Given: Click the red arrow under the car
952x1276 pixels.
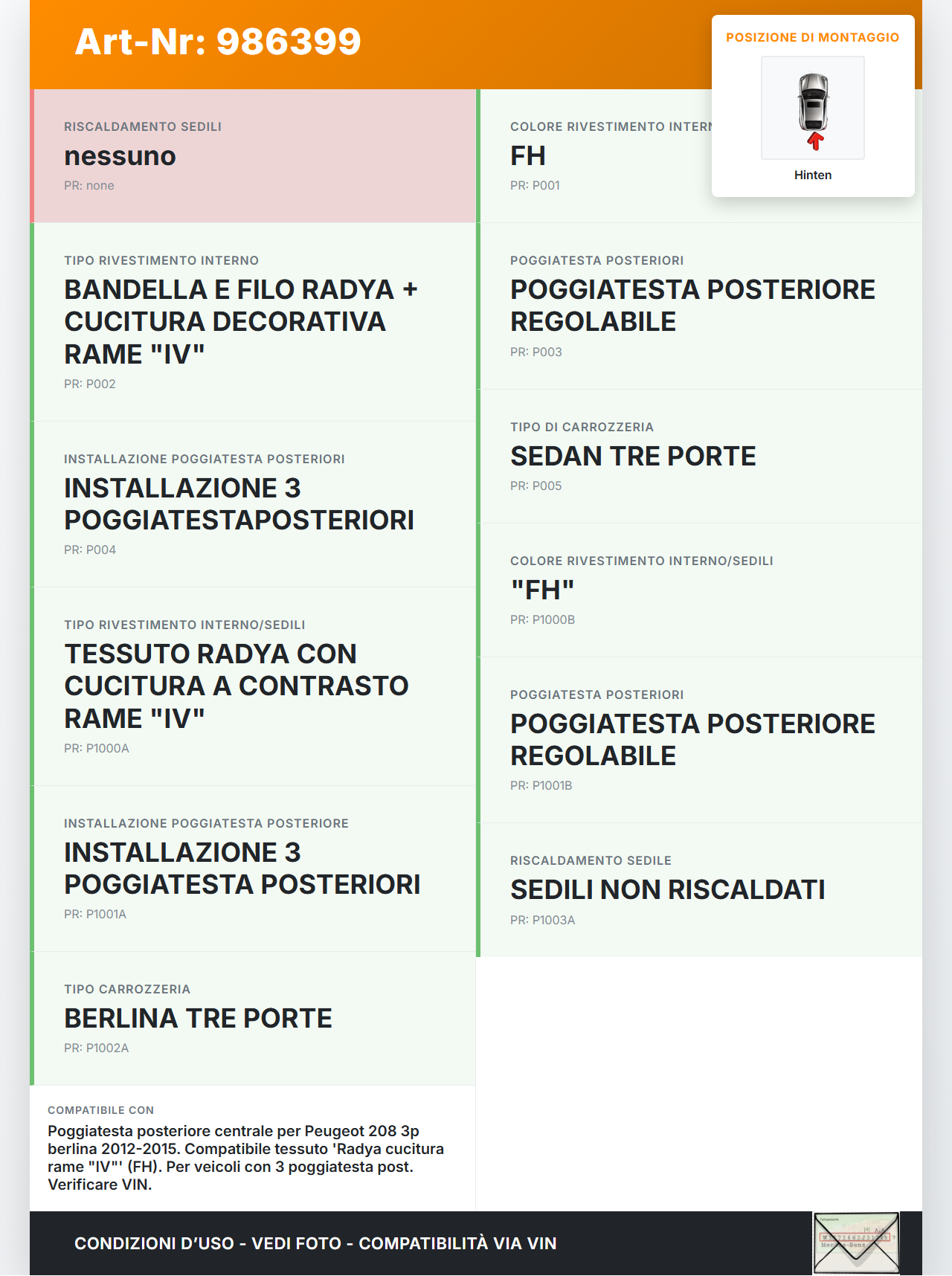Looking at the screenshot, I should [x=815, y=141].
